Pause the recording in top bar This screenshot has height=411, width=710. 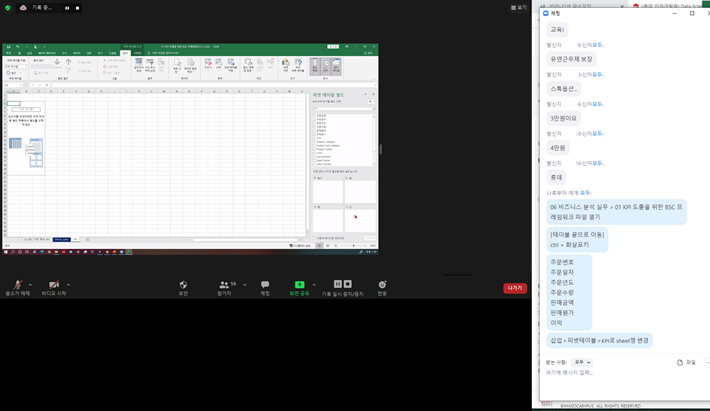(68, 7)
